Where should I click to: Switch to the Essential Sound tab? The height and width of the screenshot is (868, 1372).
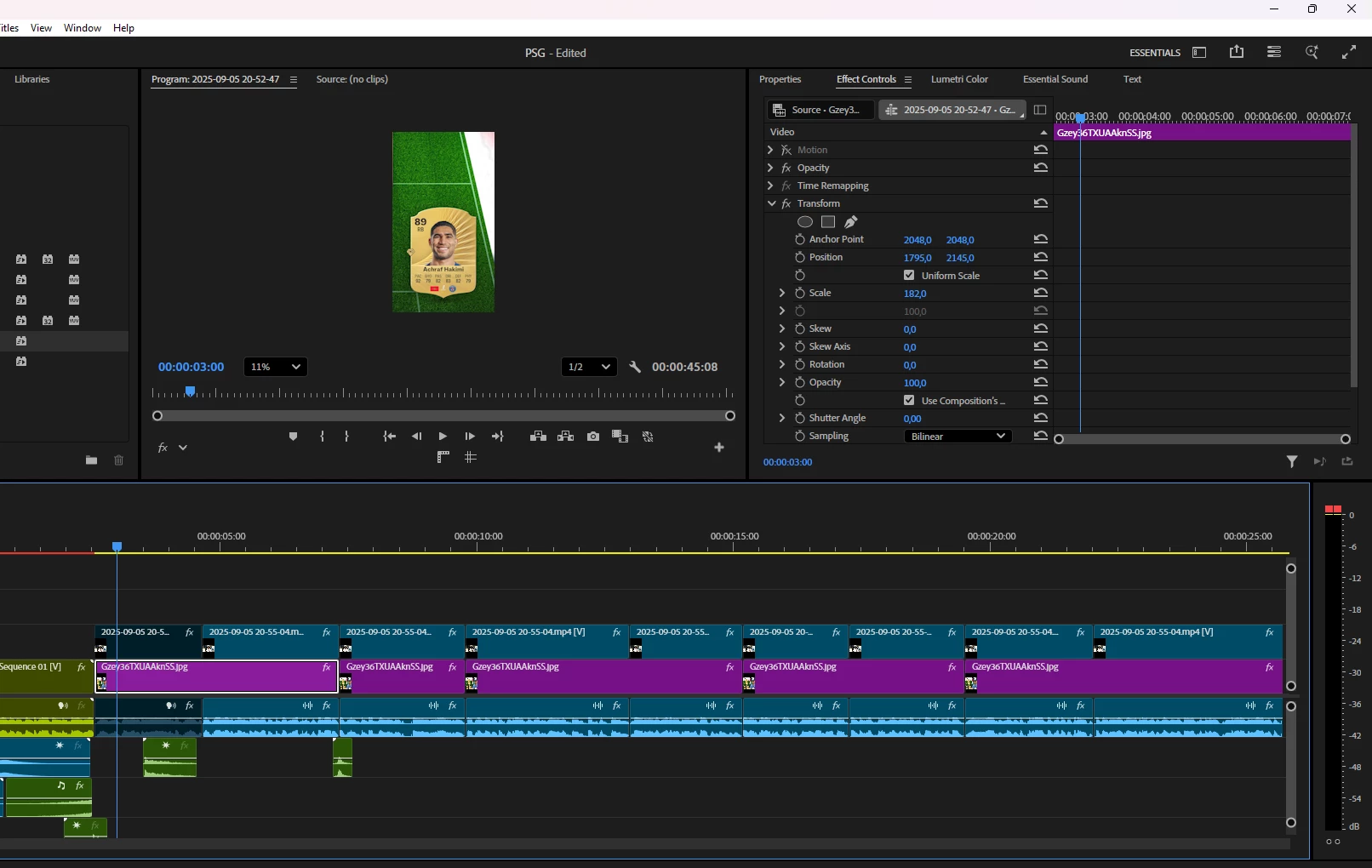point(1055,79)
